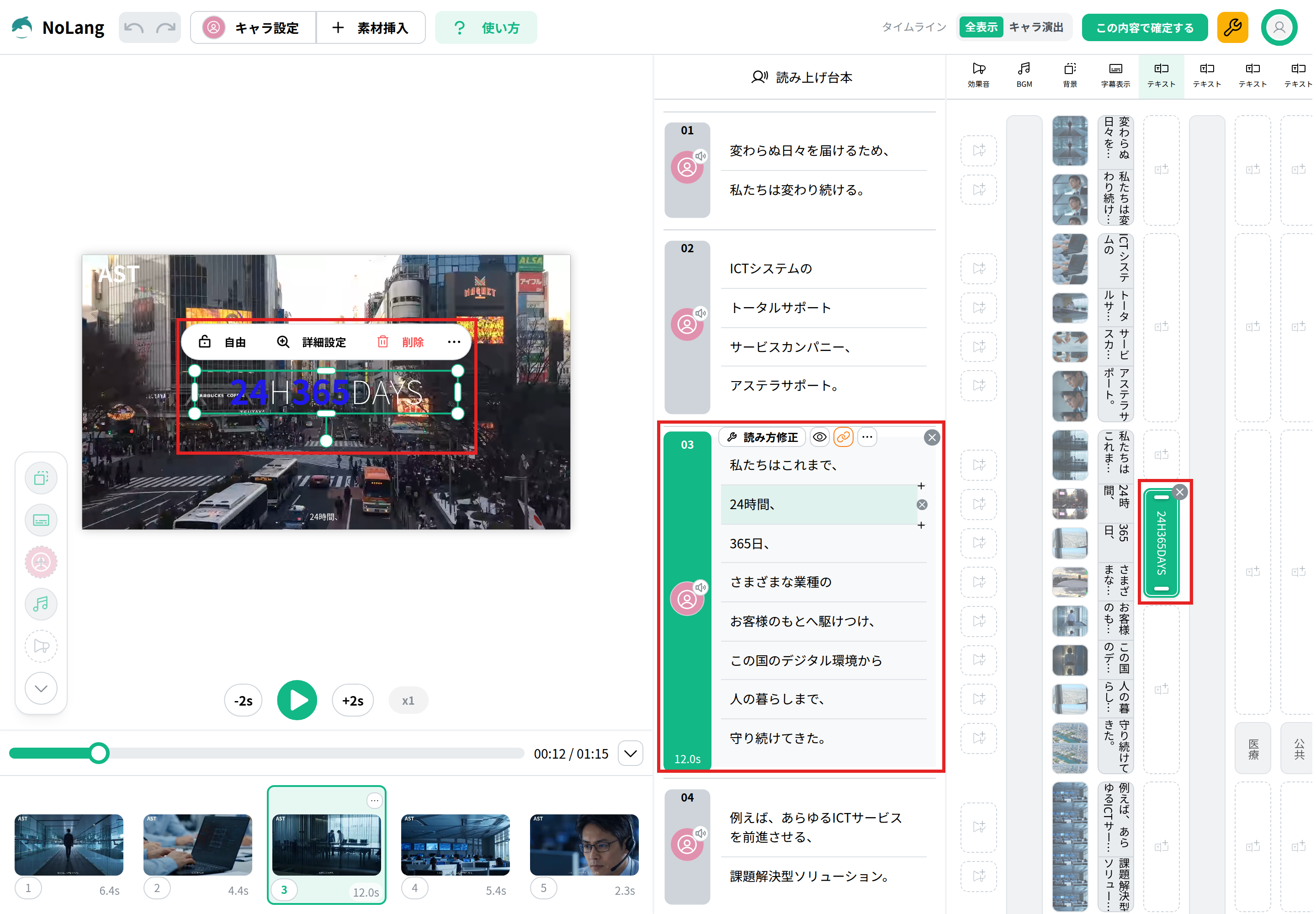Add sound effect for 変わらぬ日々を届けるため line
Screen dimensions: 1316x914
coord(979,151)
